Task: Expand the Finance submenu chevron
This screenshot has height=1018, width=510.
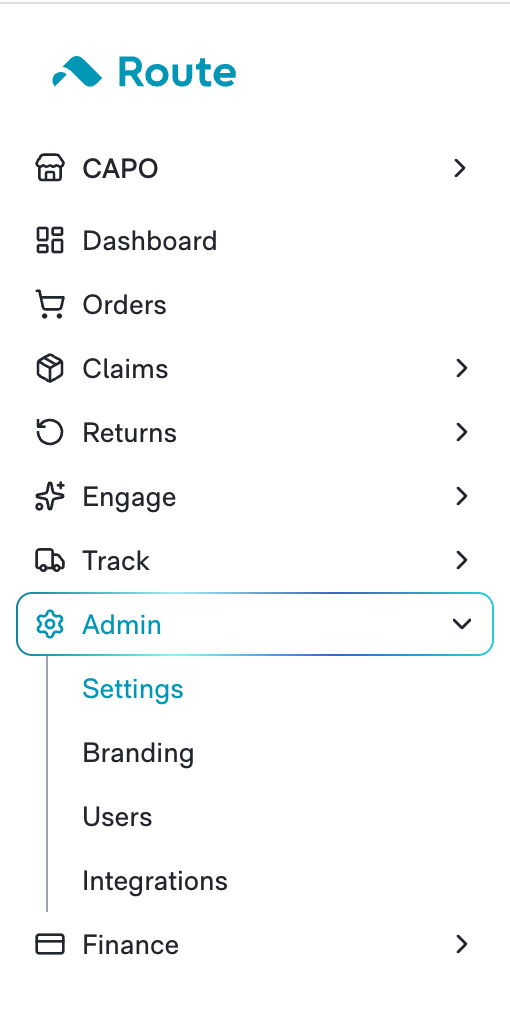Action: click(461, 944)
